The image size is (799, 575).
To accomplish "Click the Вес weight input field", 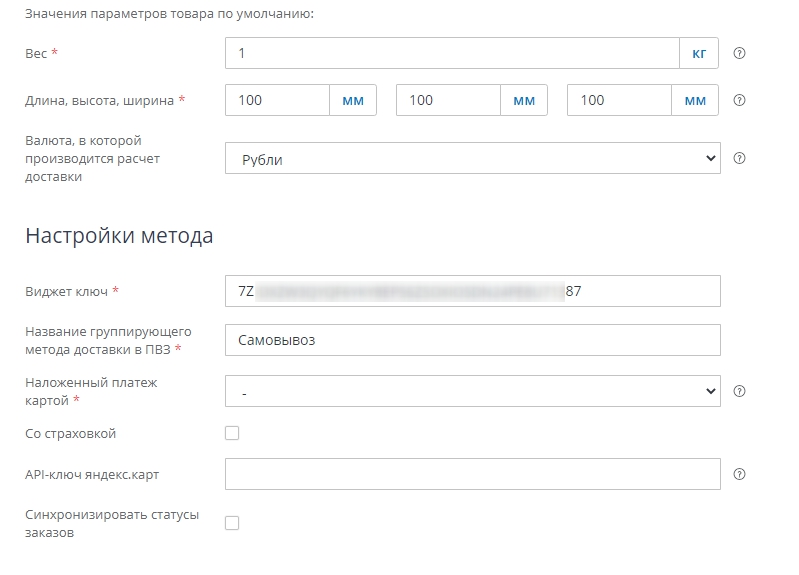I will click(452, 53).
